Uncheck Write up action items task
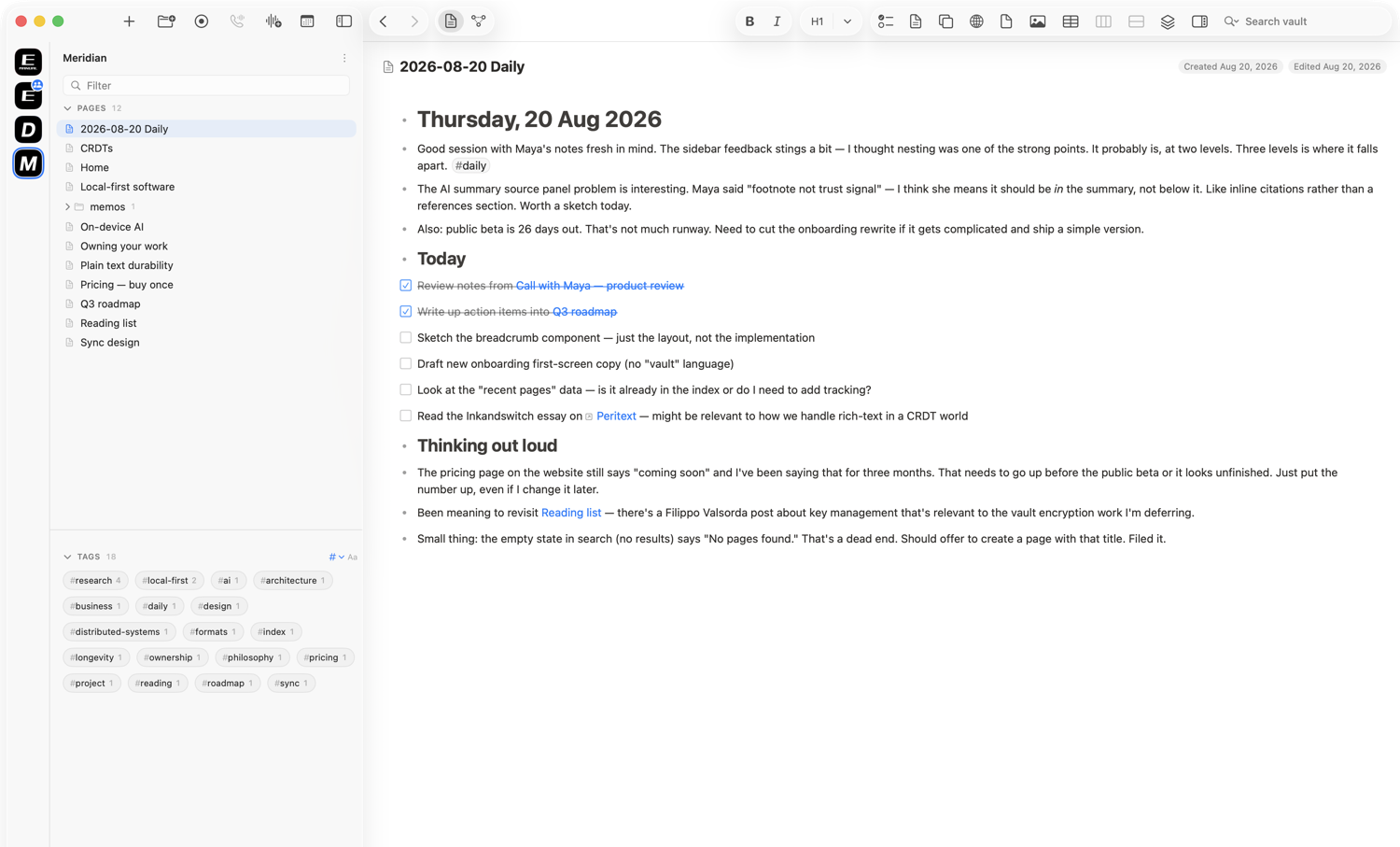This screenshot has width=1400, height=847. (405, 312)
